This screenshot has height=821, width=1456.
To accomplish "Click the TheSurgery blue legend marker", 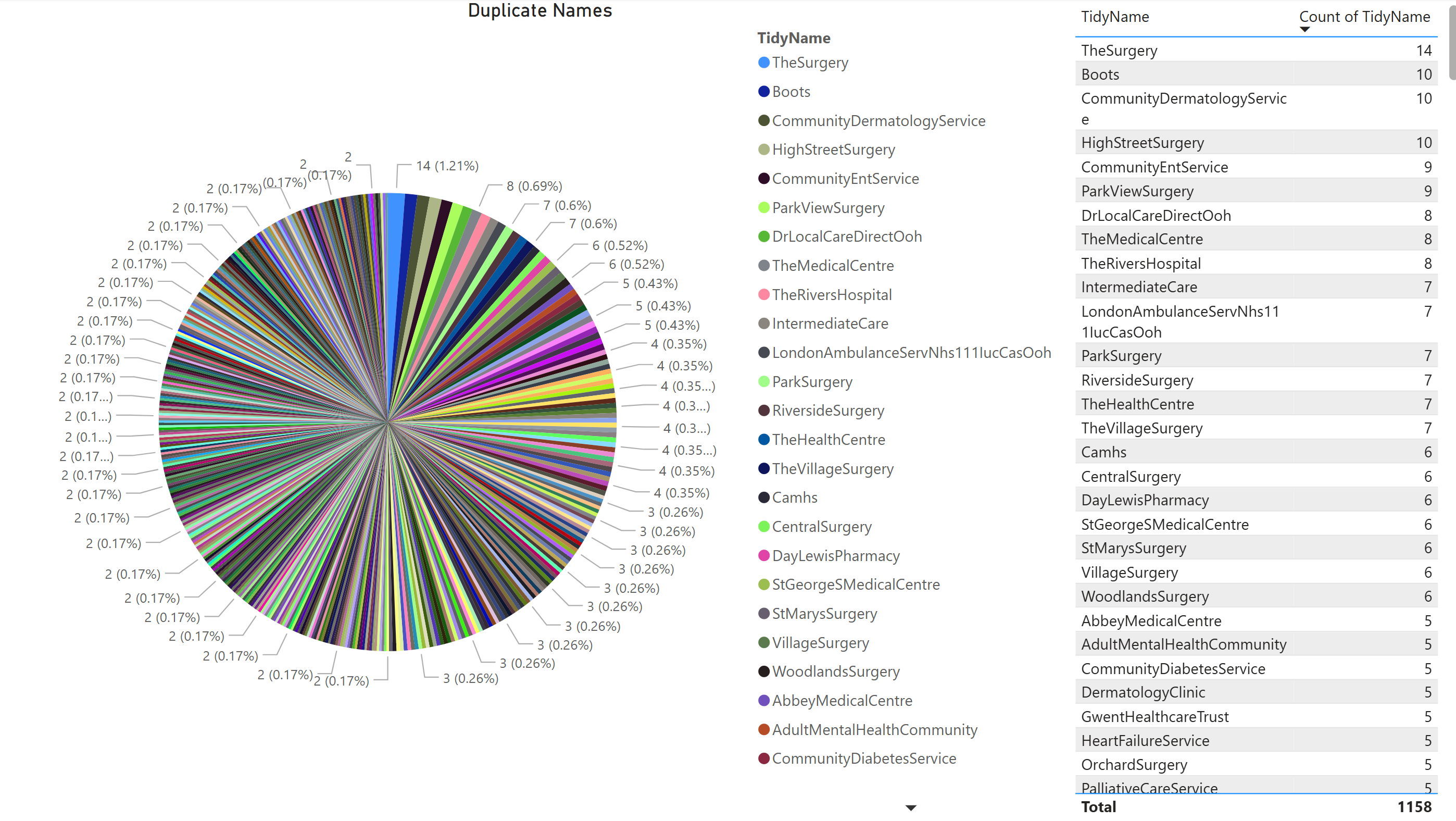I will click(x=763, y=63).
